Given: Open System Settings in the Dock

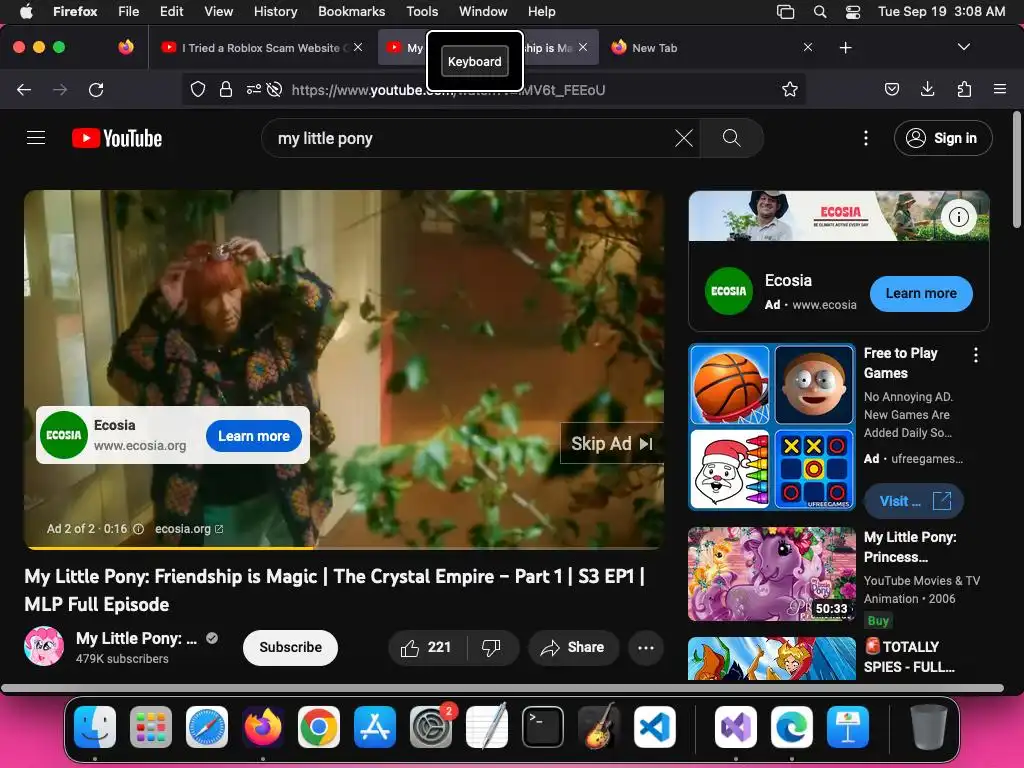Looking at the screenshot, I should tap(431, 726).
